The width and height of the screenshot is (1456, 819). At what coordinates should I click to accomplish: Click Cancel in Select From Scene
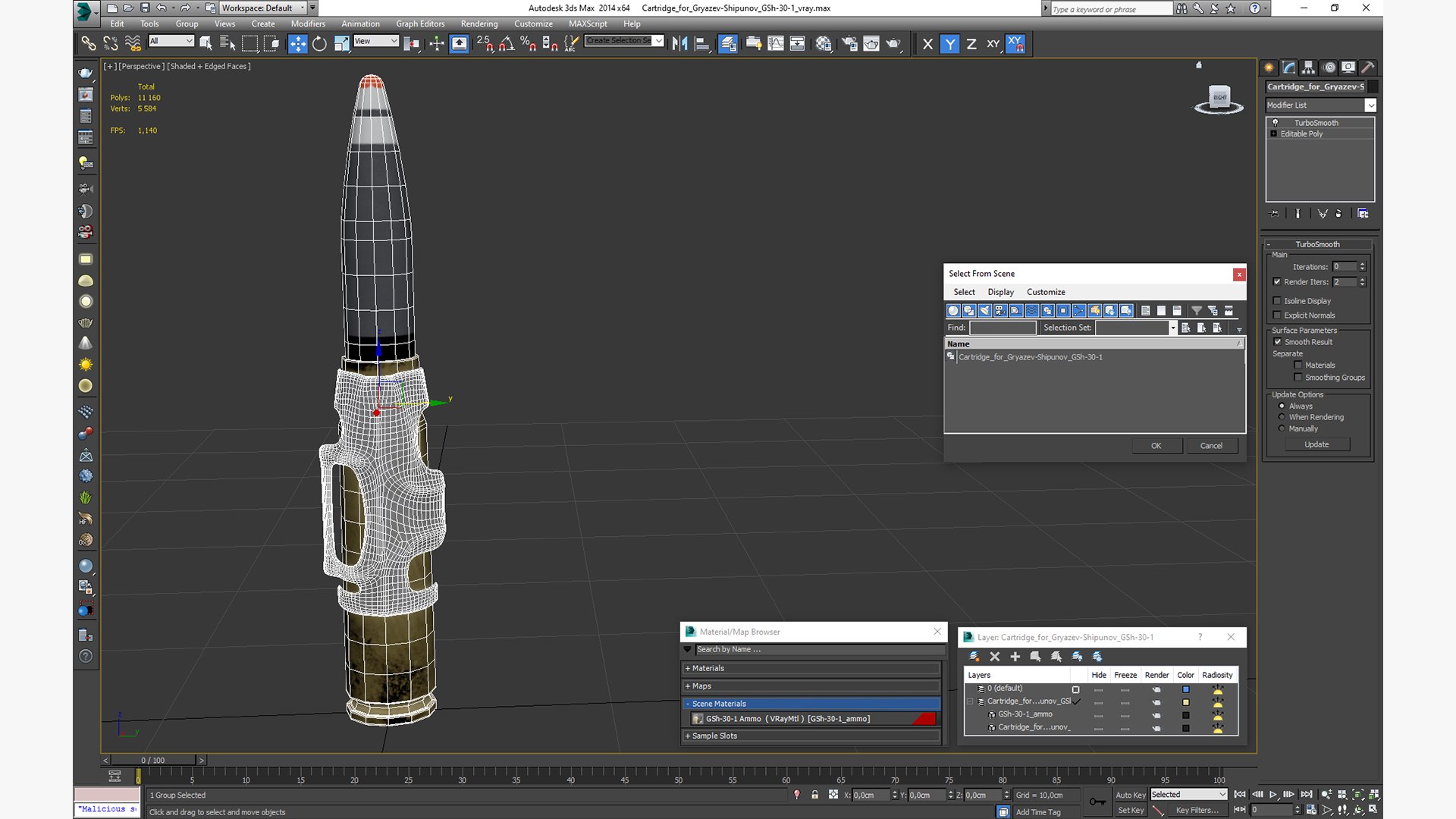(x=1211, y=446)
